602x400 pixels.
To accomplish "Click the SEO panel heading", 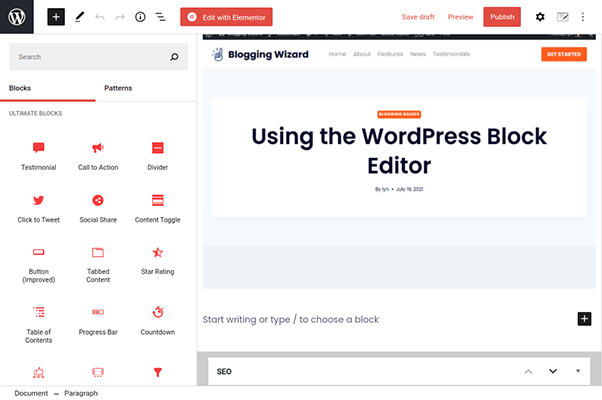I will click(x=224, y=372).
